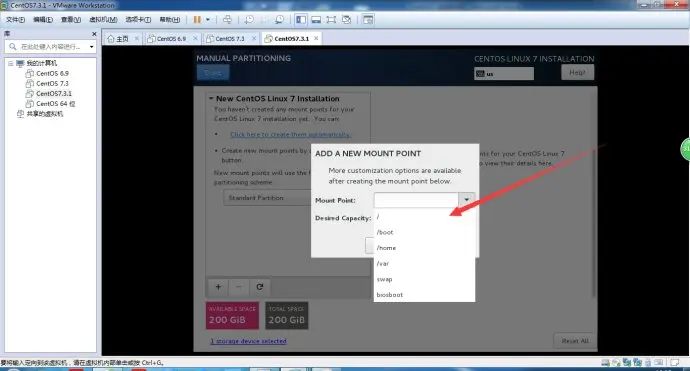This screenshot has height=371, width=690.
Task: Close the CentOS 7.3 tab
Action: tap(254, 39)
